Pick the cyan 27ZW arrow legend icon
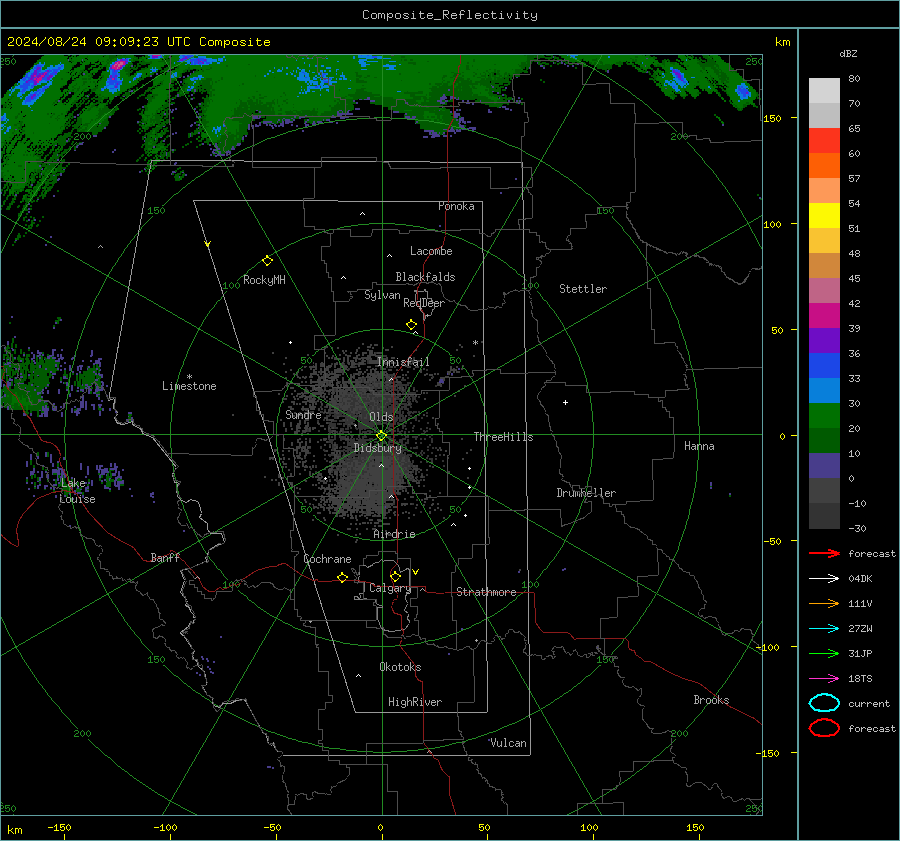900x841 pixels. click(824, 629)
